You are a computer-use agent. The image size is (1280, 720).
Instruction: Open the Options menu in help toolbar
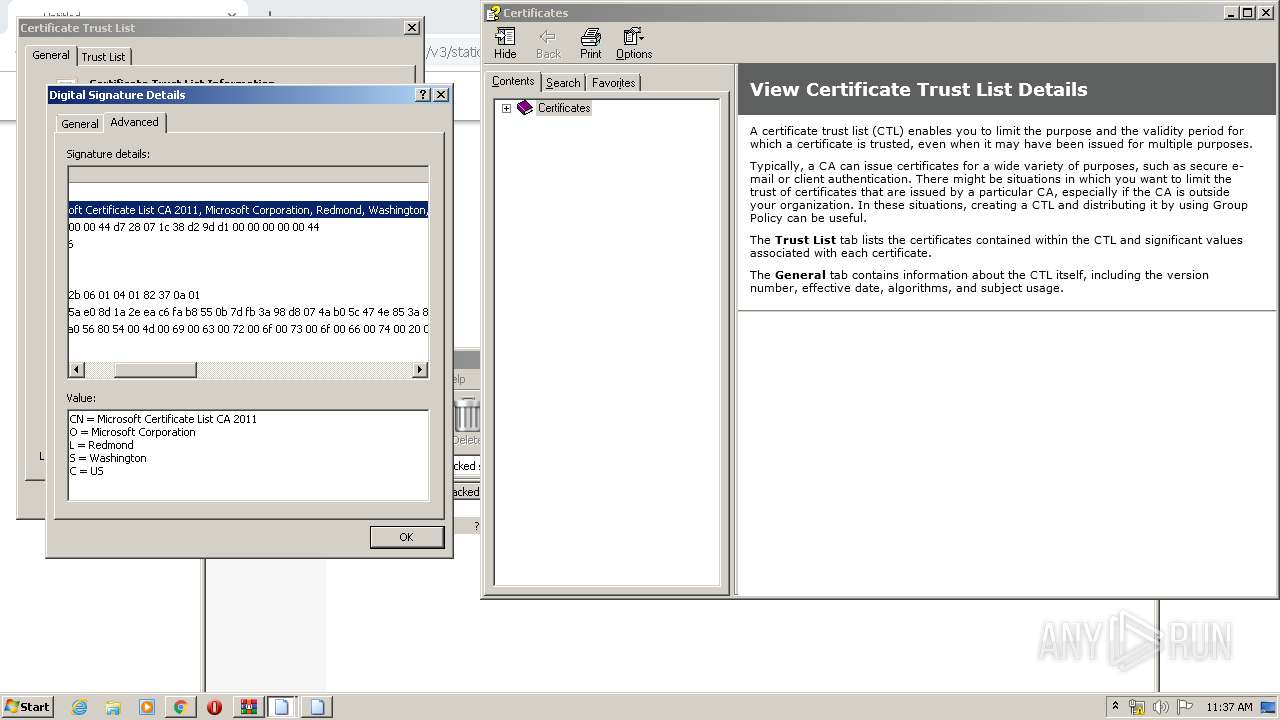tap(633, 43)
